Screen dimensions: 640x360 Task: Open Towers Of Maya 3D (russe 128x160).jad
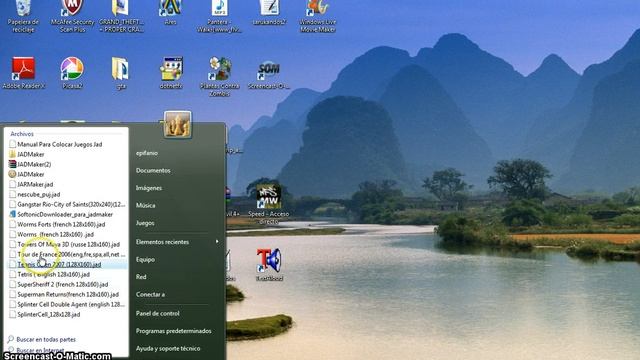(69, 244)
